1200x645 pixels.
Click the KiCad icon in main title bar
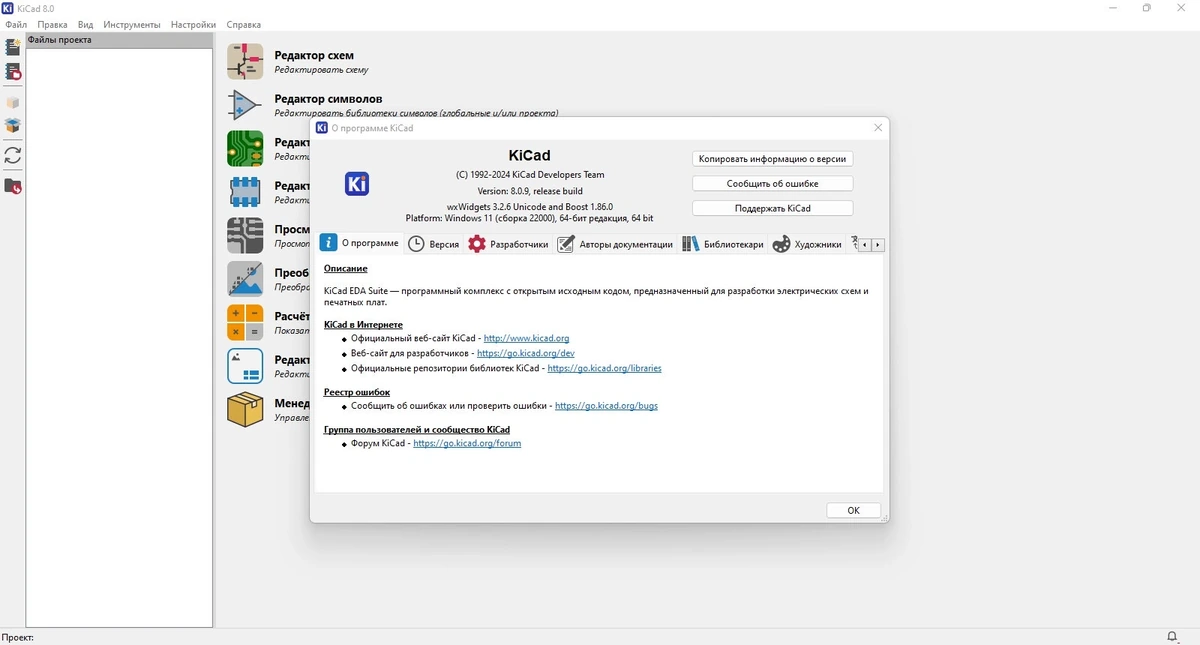(x=8, y=8)
